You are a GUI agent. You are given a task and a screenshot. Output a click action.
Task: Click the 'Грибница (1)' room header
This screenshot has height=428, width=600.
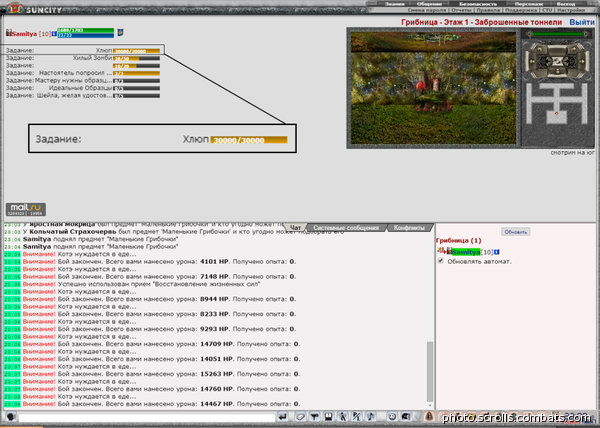coord(458,241)
